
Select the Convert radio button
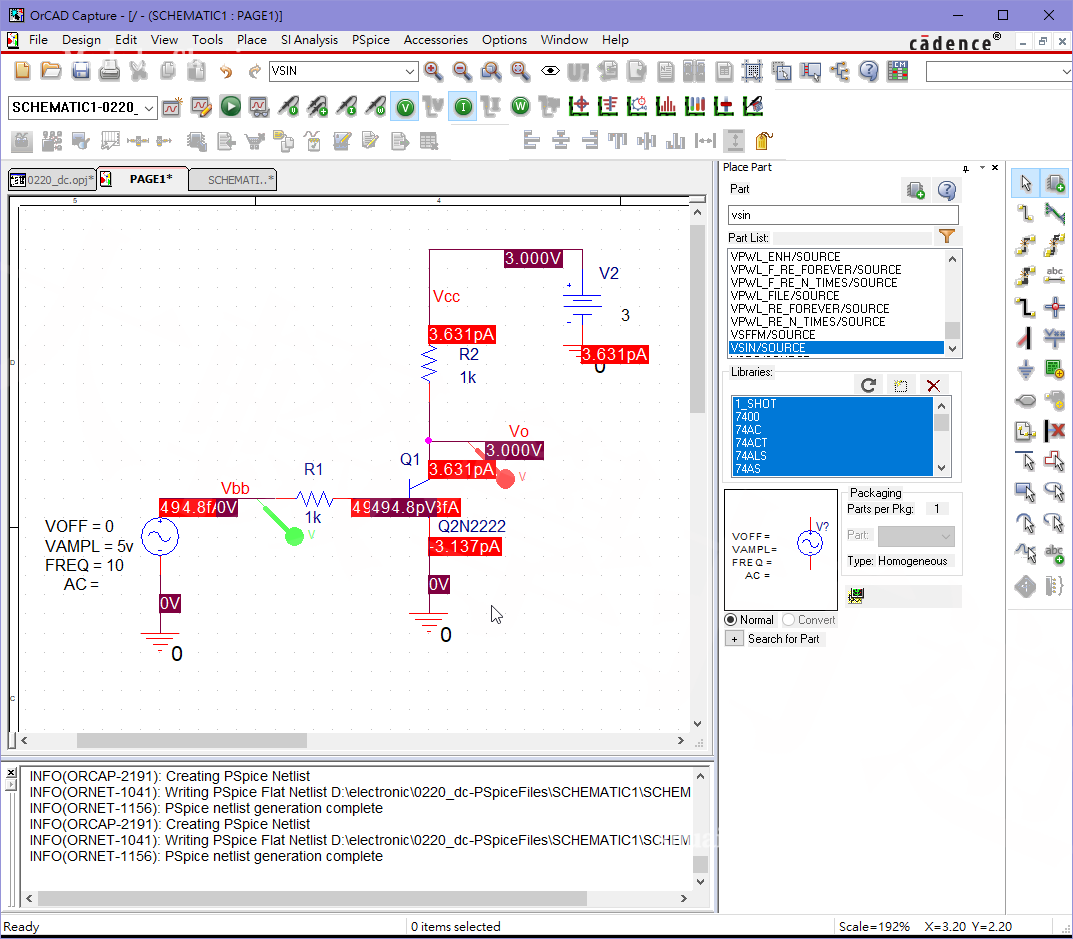(789, 619)
